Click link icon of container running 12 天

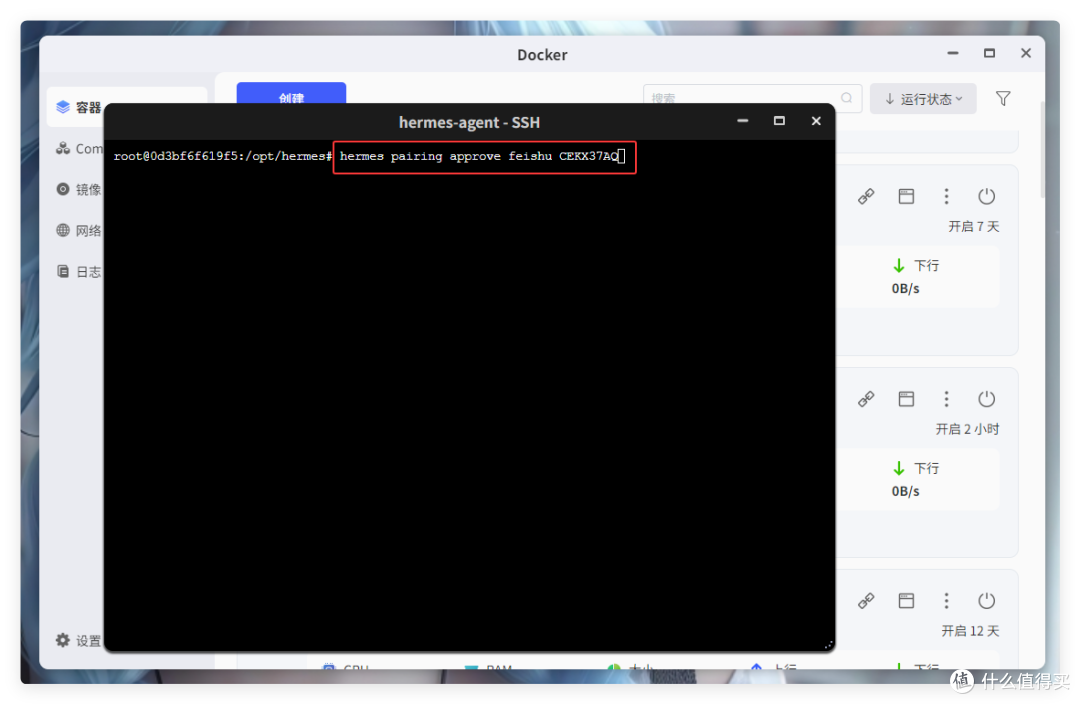[866, 601]
